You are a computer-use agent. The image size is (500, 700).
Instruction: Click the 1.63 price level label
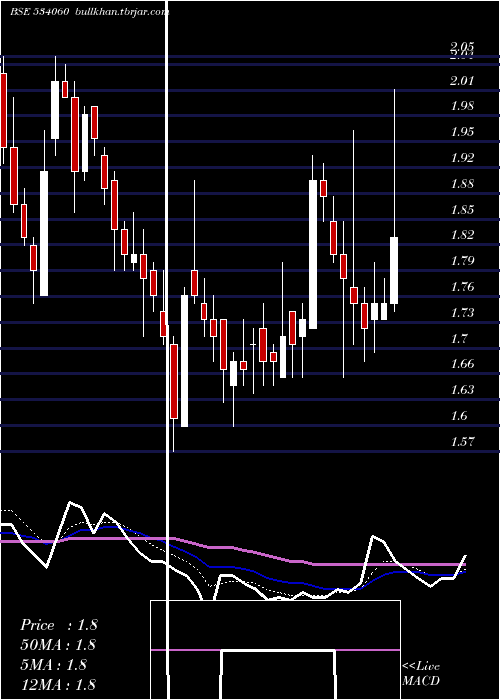coord(462,390)
